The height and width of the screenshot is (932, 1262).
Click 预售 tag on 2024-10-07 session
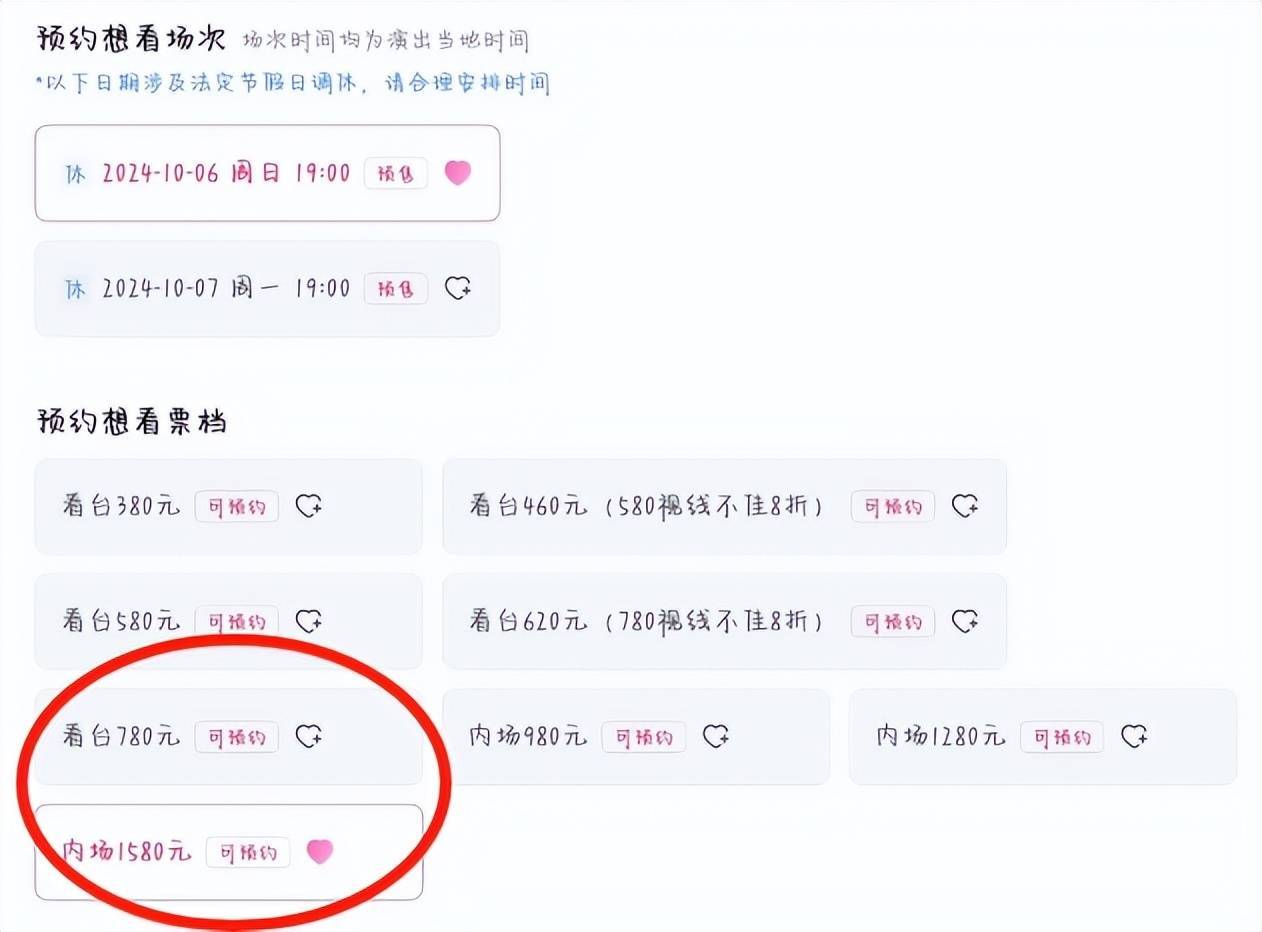click(395, 288)
